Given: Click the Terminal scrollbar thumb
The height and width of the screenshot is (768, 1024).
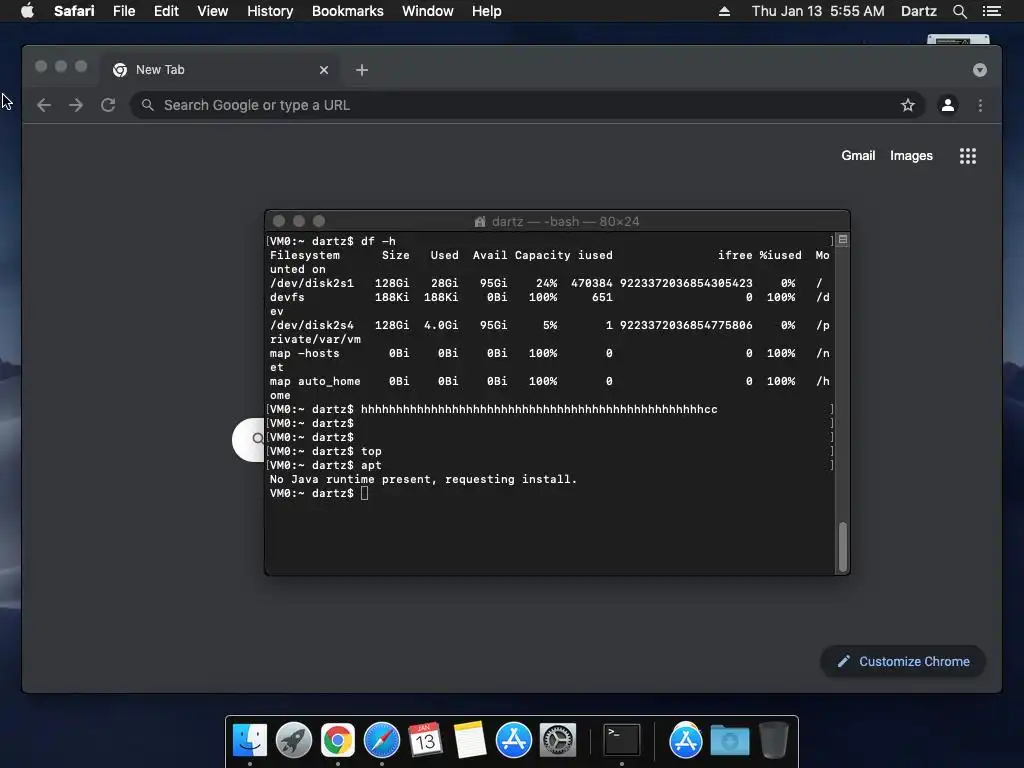Looking at the screenshot, I should click(842, 547).
